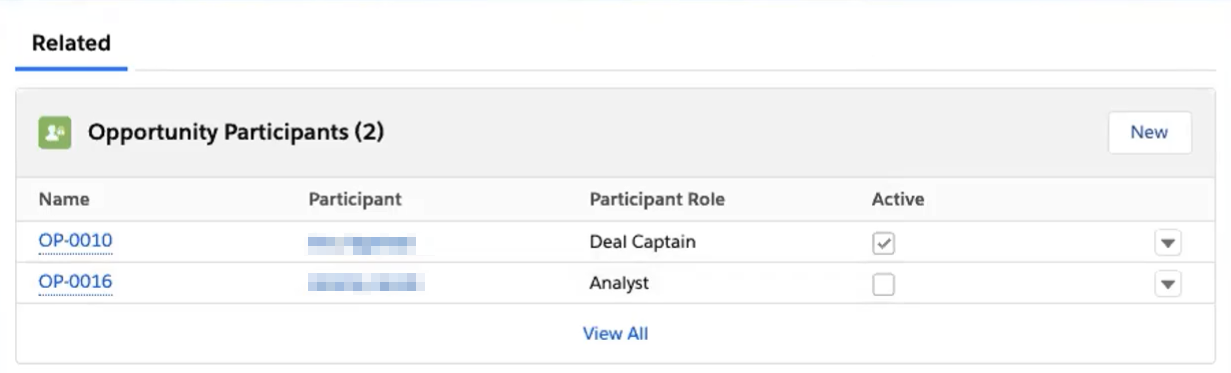Open row actions arrow for OP-0010

1167,243
